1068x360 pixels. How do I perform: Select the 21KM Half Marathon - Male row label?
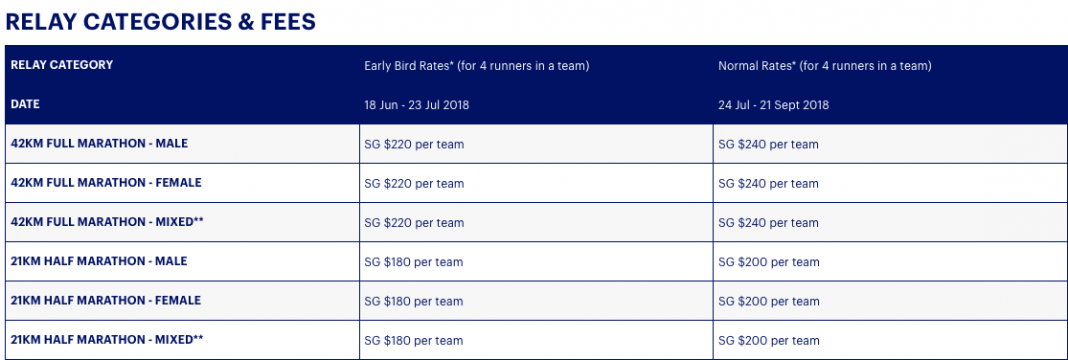coord(99,261)
